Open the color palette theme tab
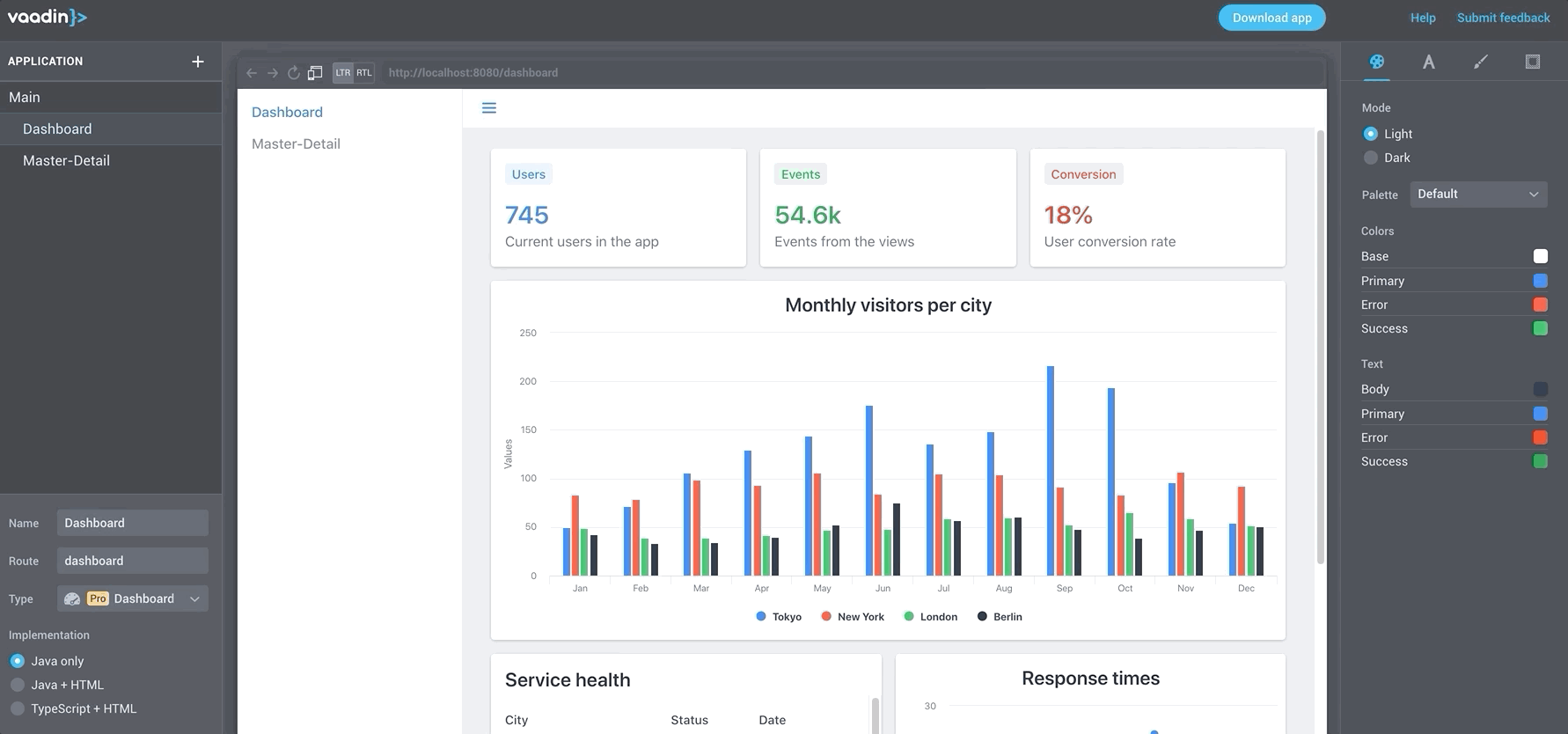 click(1377, 62)
